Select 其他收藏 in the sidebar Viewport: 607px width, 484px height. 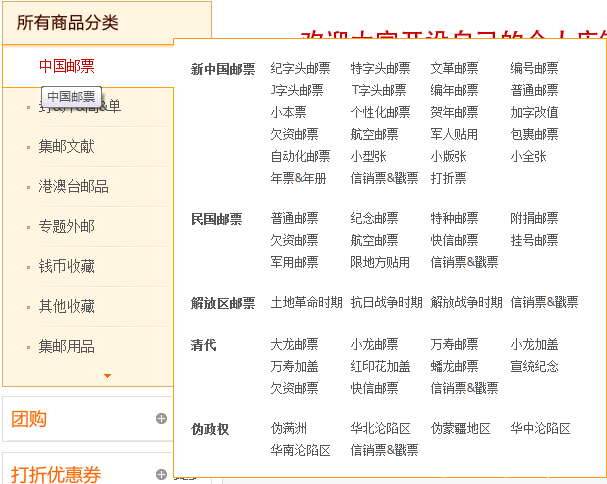click(67, 307)
